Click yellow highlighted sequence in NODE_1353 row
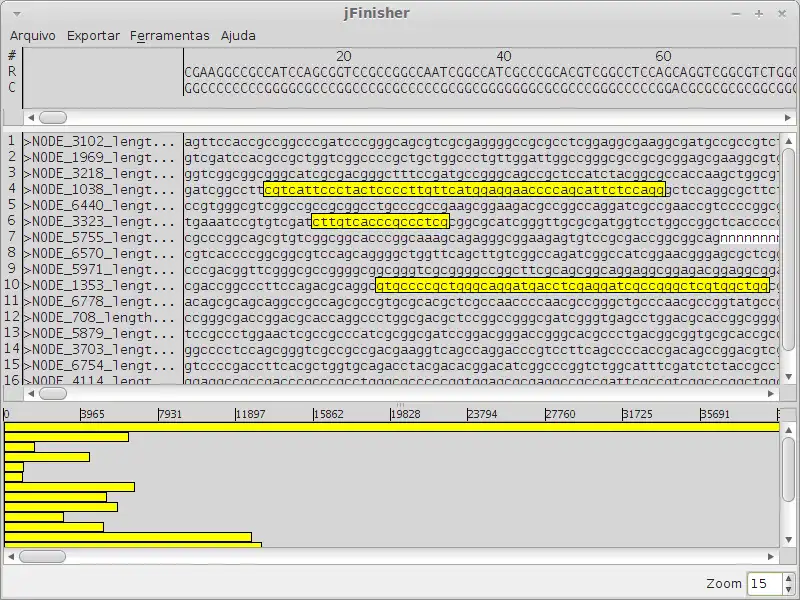The width and height of the screenshot is (800, 600). [572, 286]
